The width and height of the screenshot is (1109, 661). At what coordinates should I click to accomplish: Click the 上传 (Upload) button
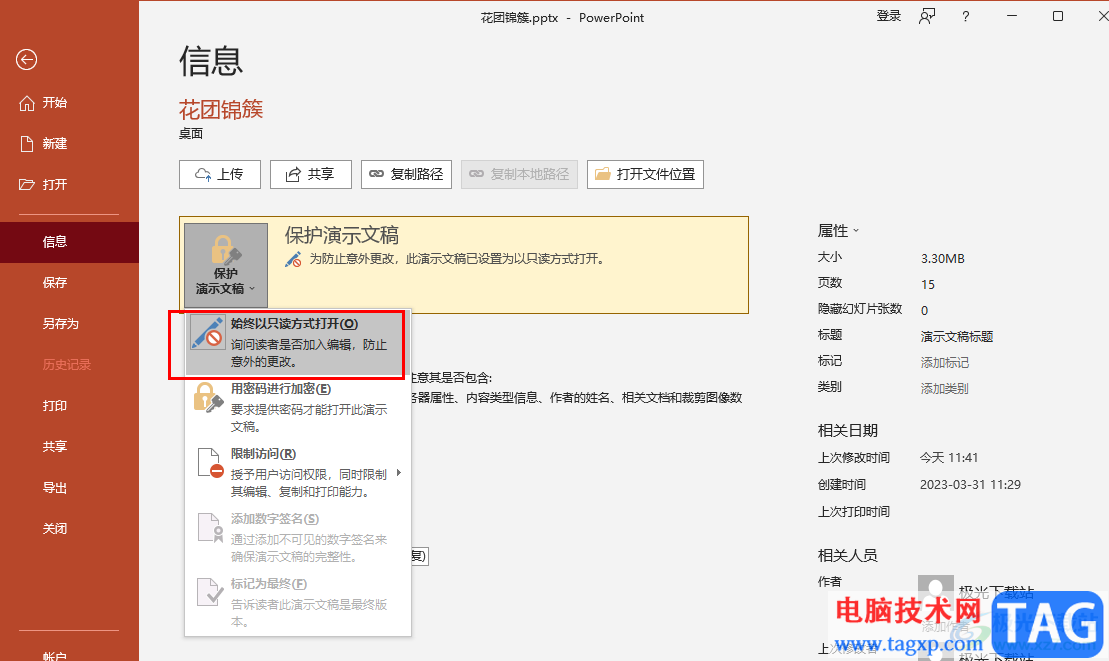tap(220, 175)
